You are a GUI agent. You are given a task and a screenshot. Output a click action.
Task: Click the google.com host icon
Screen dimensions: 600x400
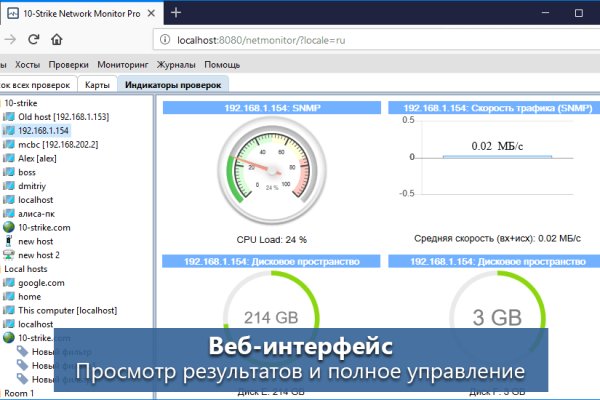coord(9,283)
